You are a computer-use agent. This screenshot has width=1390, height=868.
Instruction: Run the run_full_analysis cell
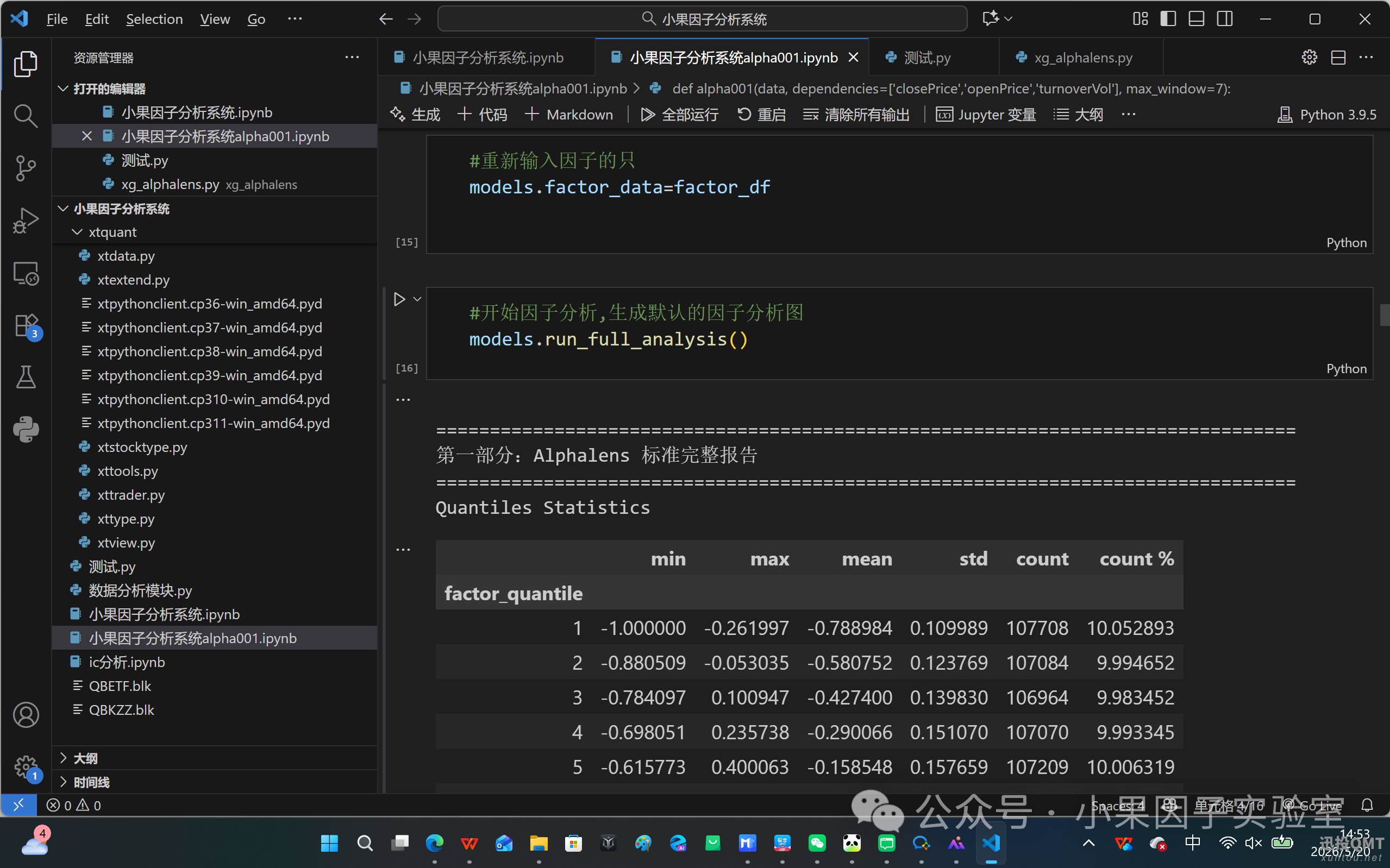[399, 299]
